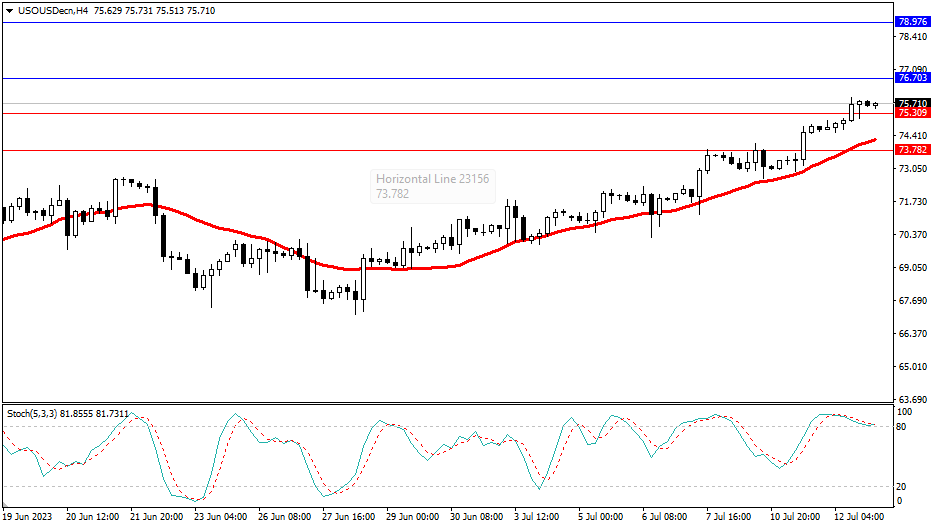The width and height of the screenshot is (933, 527).
Task: Click the 70.370 value on price axis
Action: pyautogui.click(x=912, y=235)
